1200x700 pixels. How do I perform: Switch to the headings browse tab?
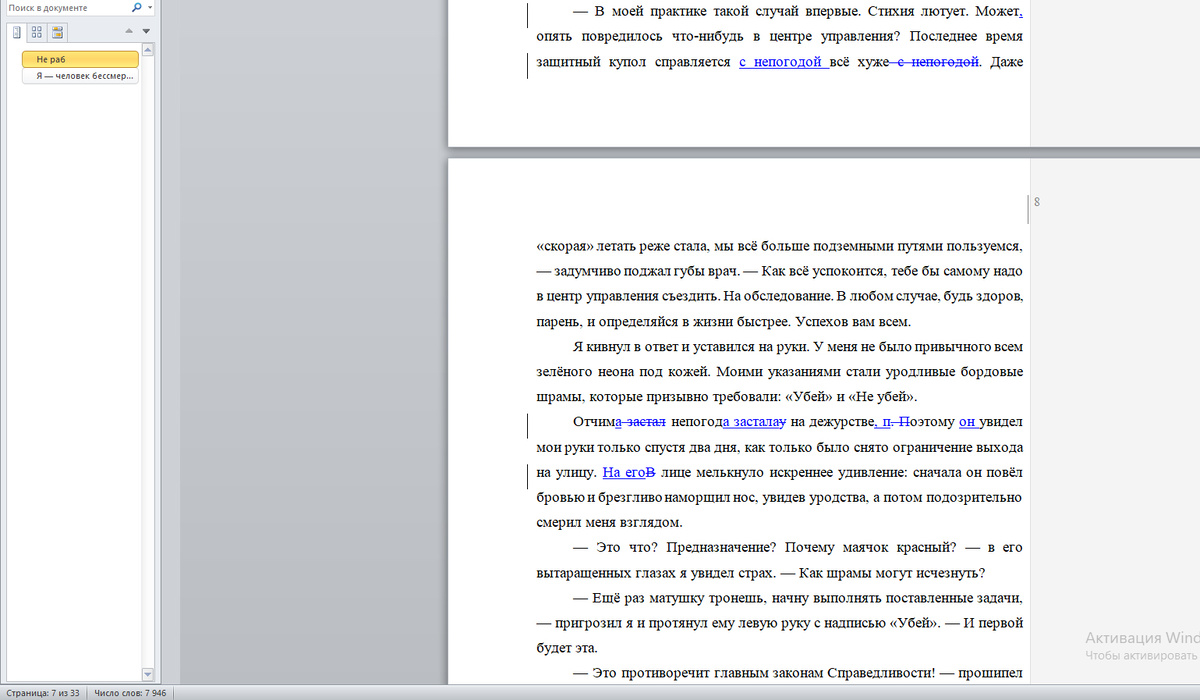coord(18,32)
